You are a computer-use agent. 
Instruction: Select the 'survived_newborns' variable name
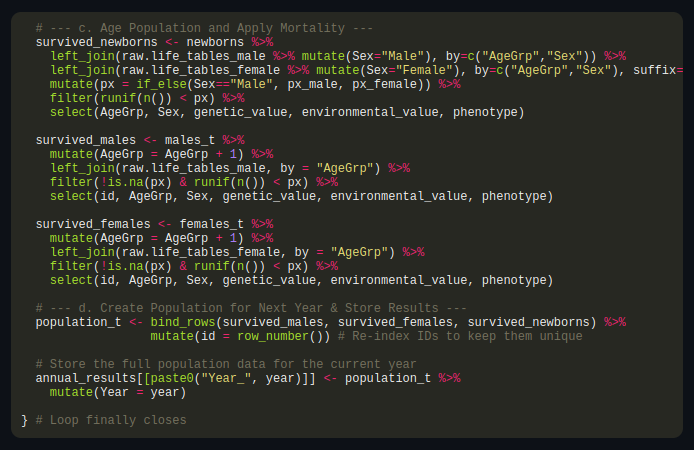[96, 42]
